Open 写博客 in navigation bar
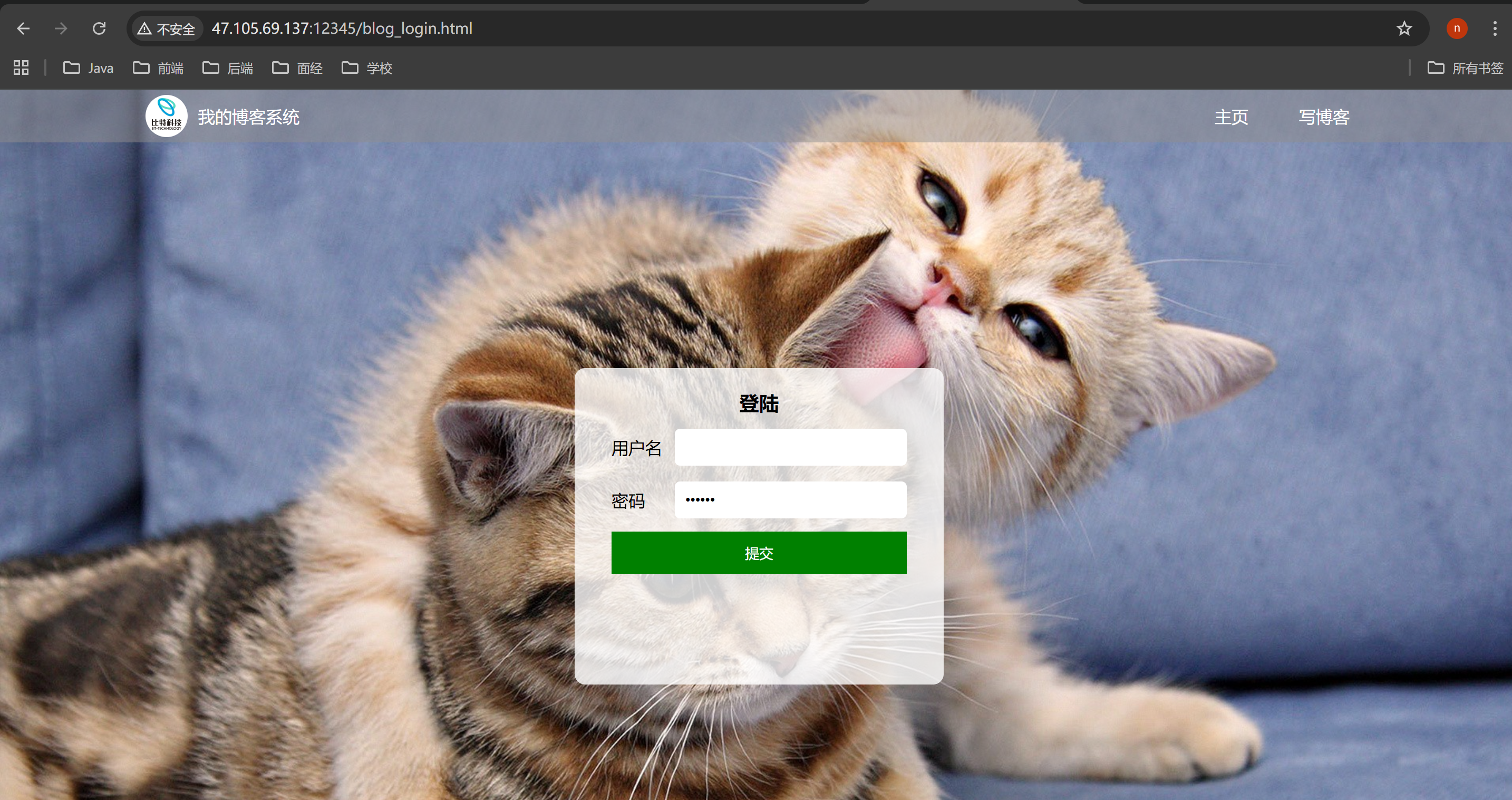This screenshot has height=800, width=1512. [1324, 117]
